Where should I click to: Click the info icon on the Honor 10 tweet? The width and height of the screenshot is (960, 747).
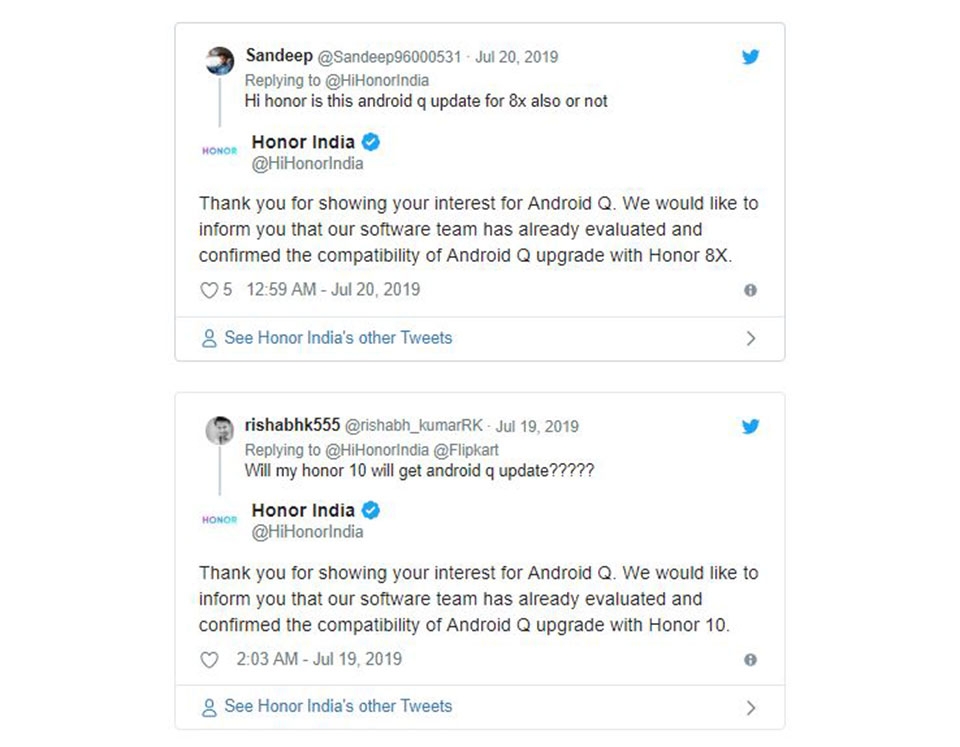750,659
